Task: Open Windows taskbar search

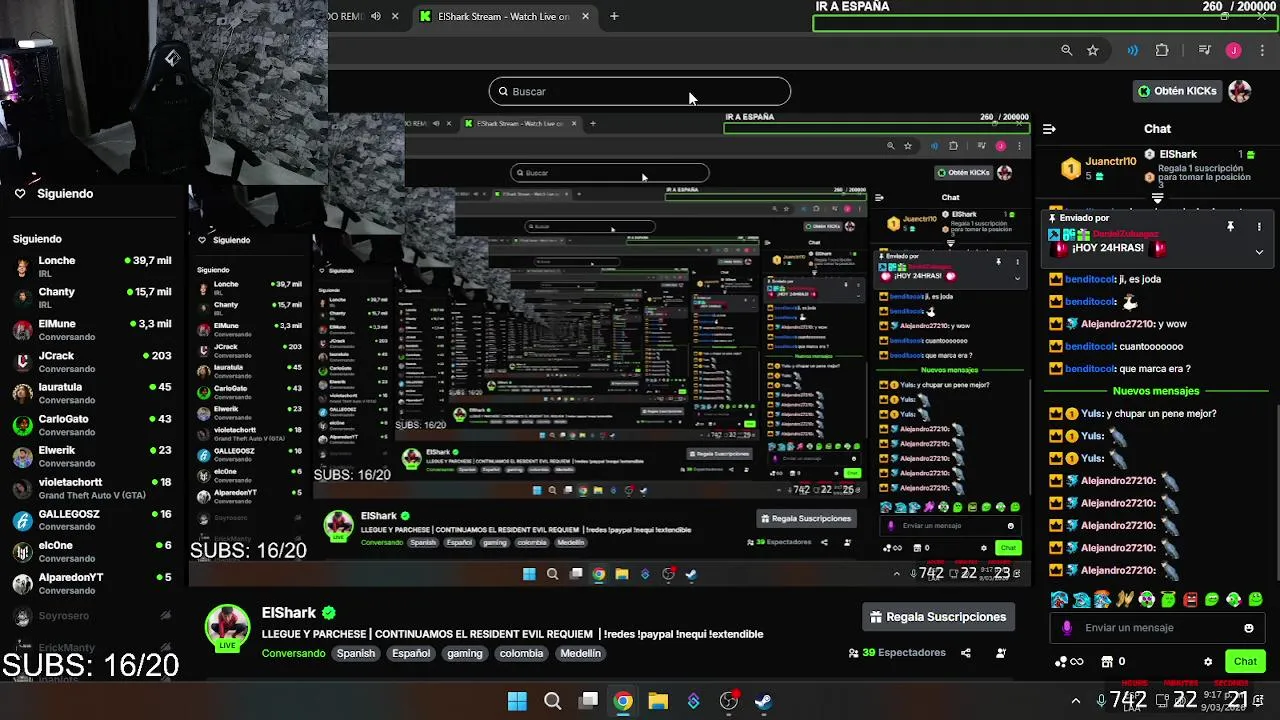Action: pyautogui.click(x=552, y=701)
